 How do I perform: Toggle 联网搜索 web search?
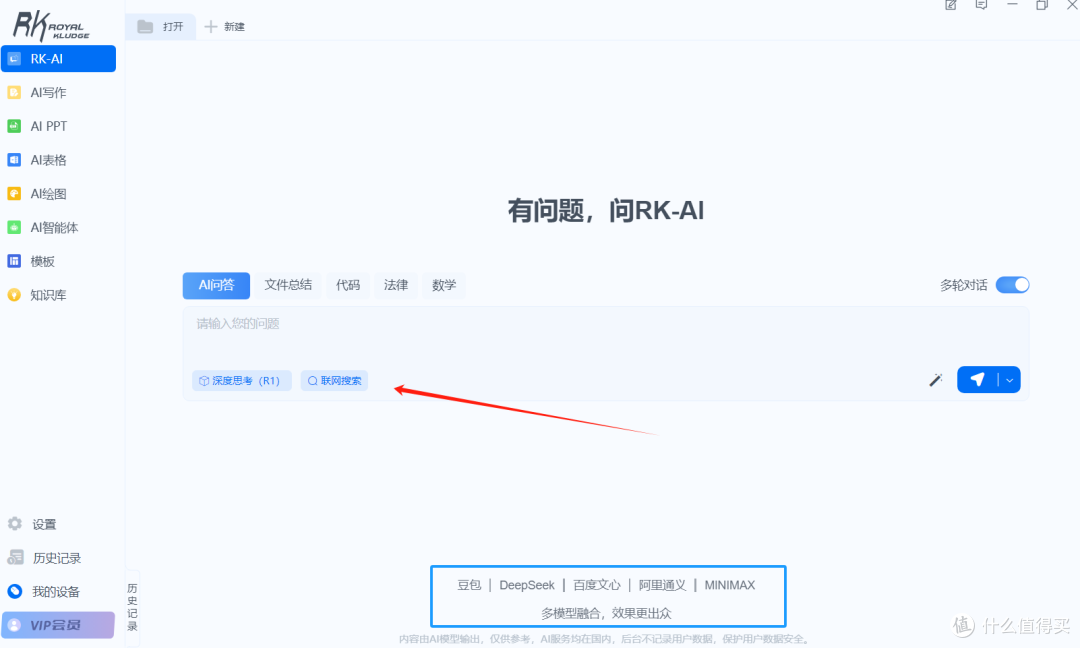pyautogui.click(x=334, y=381)
